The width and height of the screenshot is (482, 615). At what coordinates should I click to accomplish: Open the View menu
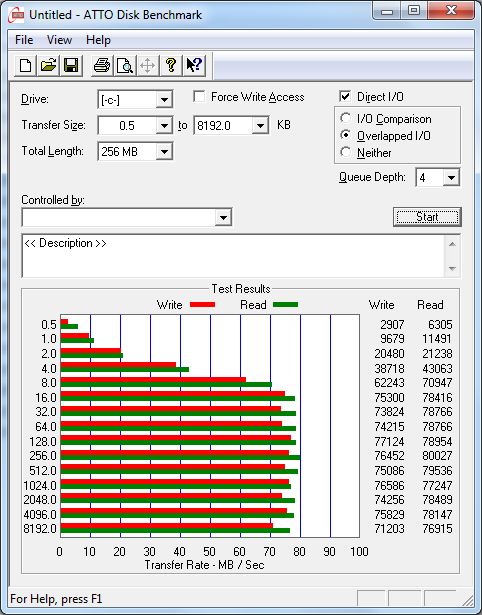click(x=59, y=40)
